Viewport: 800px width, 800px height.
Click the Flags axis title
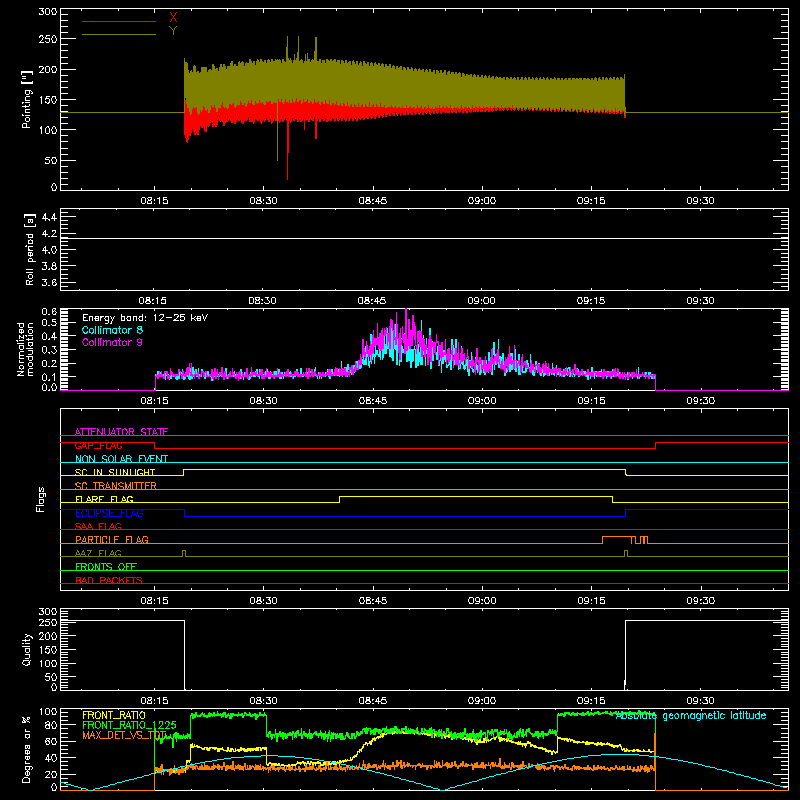pyautogui.click(x=40, y=499)
